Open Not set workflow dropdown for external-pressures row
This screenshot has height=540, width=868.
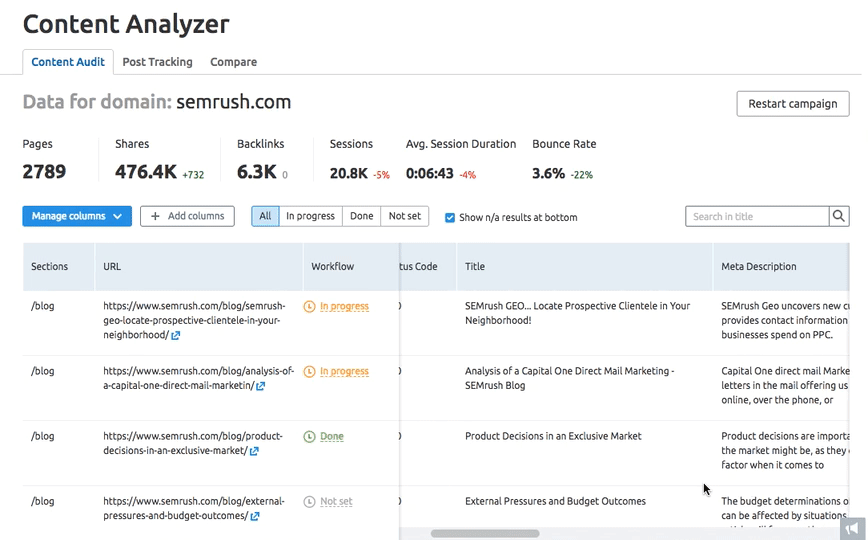335,502
